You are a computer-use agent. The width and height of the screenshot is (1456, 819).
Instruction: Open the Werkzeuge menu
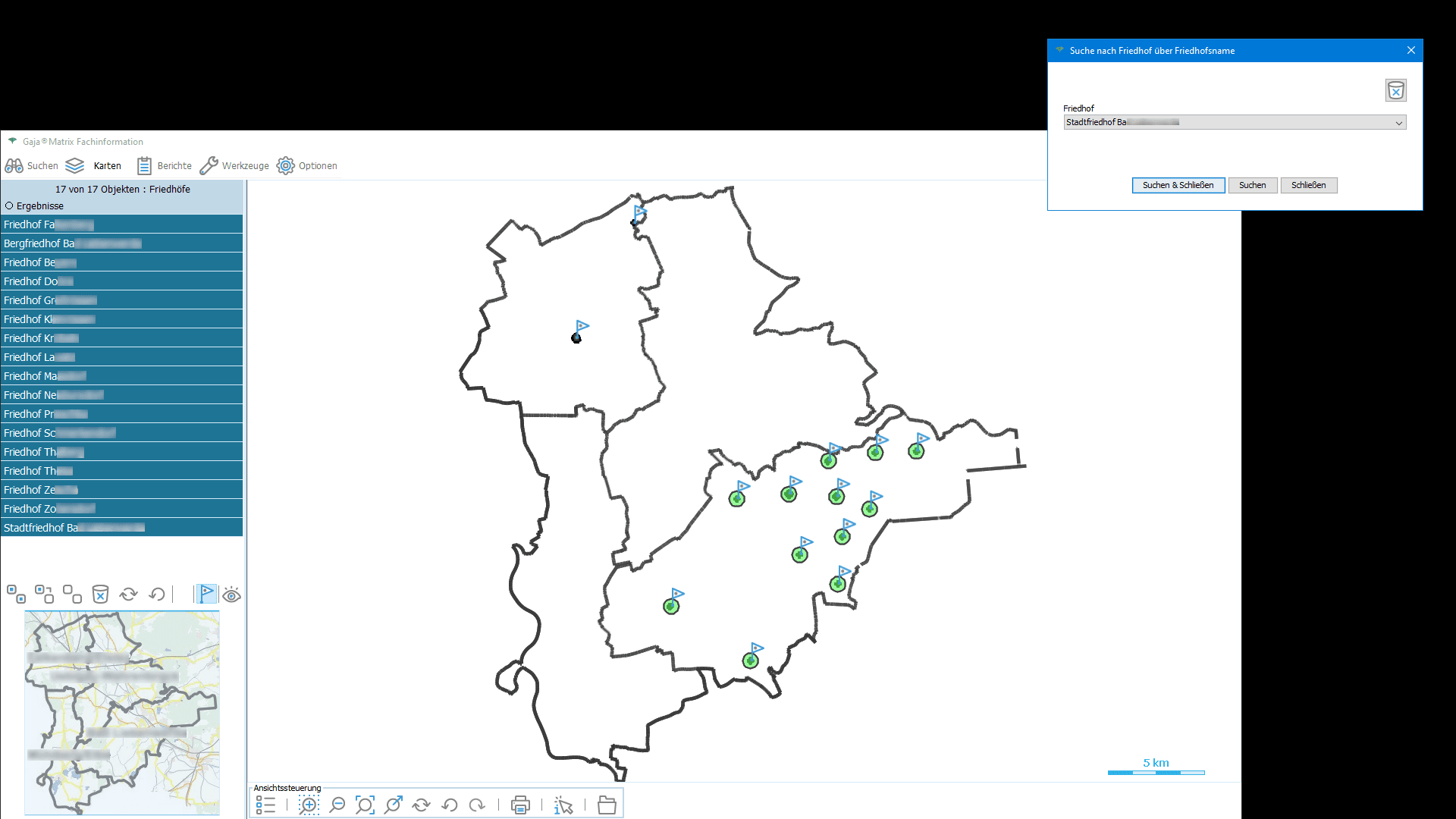pyautogui.click(x=234, y=166)
